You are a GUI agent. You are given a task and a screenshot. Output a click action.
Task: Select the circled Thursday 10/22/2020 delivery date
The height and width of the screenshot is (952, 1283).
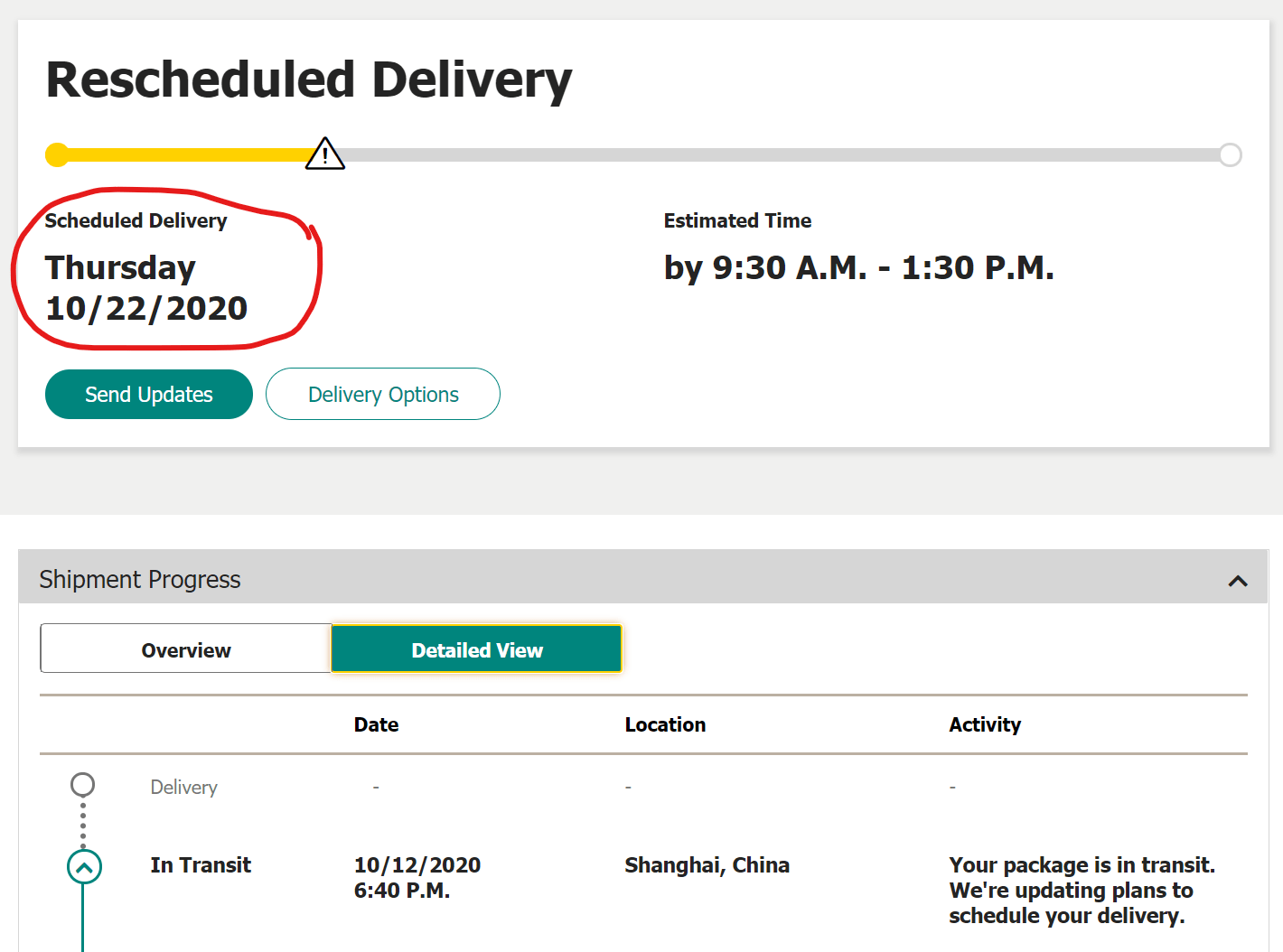pos(147,287)
